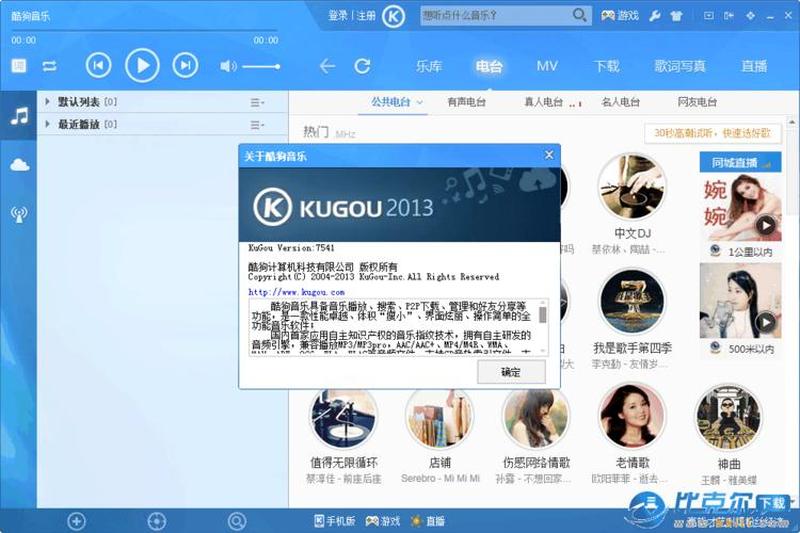Screen dimensions: 800x533
Task: Open the 老情歌 station thumbnail
Action: pos(632,417)
